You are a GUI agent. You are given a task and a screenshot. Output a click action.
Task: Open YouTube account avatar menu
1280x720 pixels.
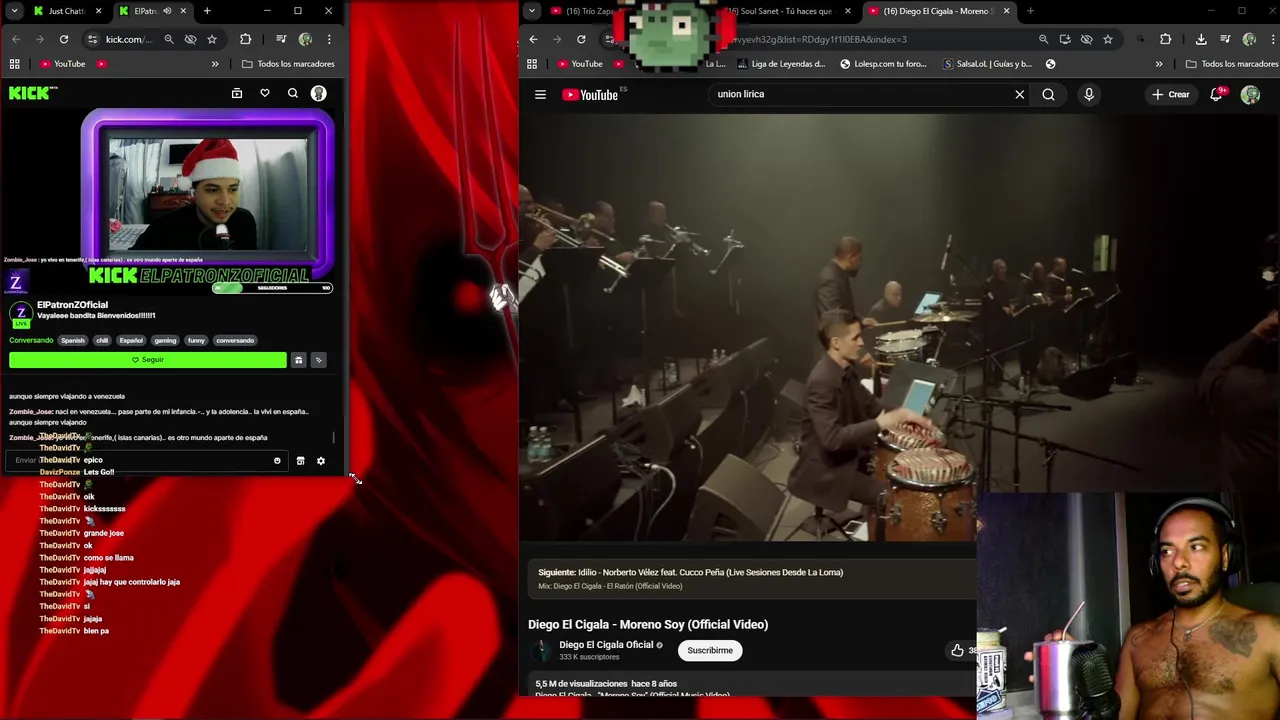point(1250,95)
